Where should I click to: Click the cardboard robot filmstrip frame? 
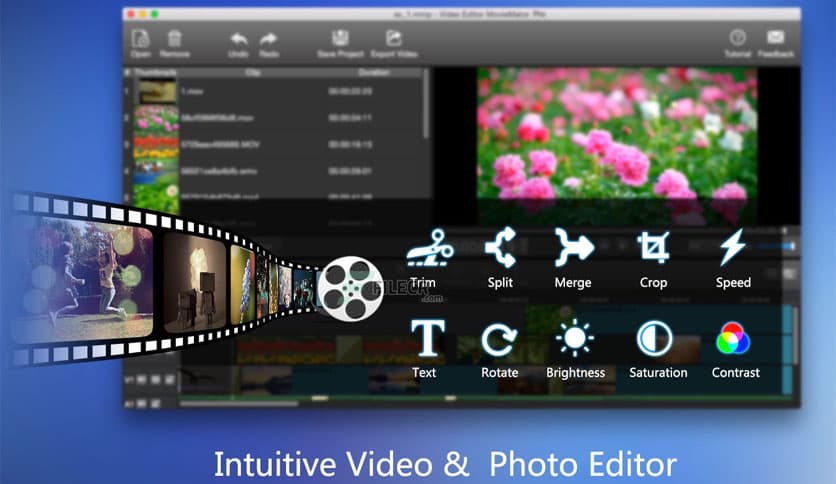[196, 283]
